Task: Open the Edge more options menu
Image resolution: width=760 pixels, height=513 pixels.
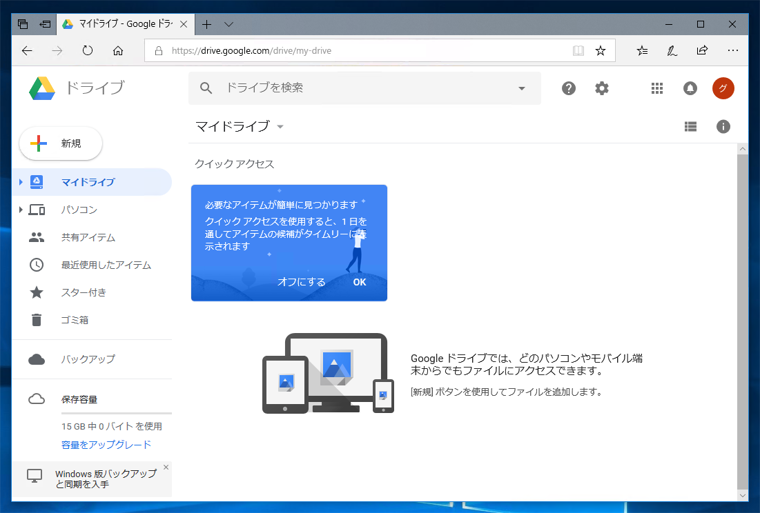Action: tap(732, 50)
